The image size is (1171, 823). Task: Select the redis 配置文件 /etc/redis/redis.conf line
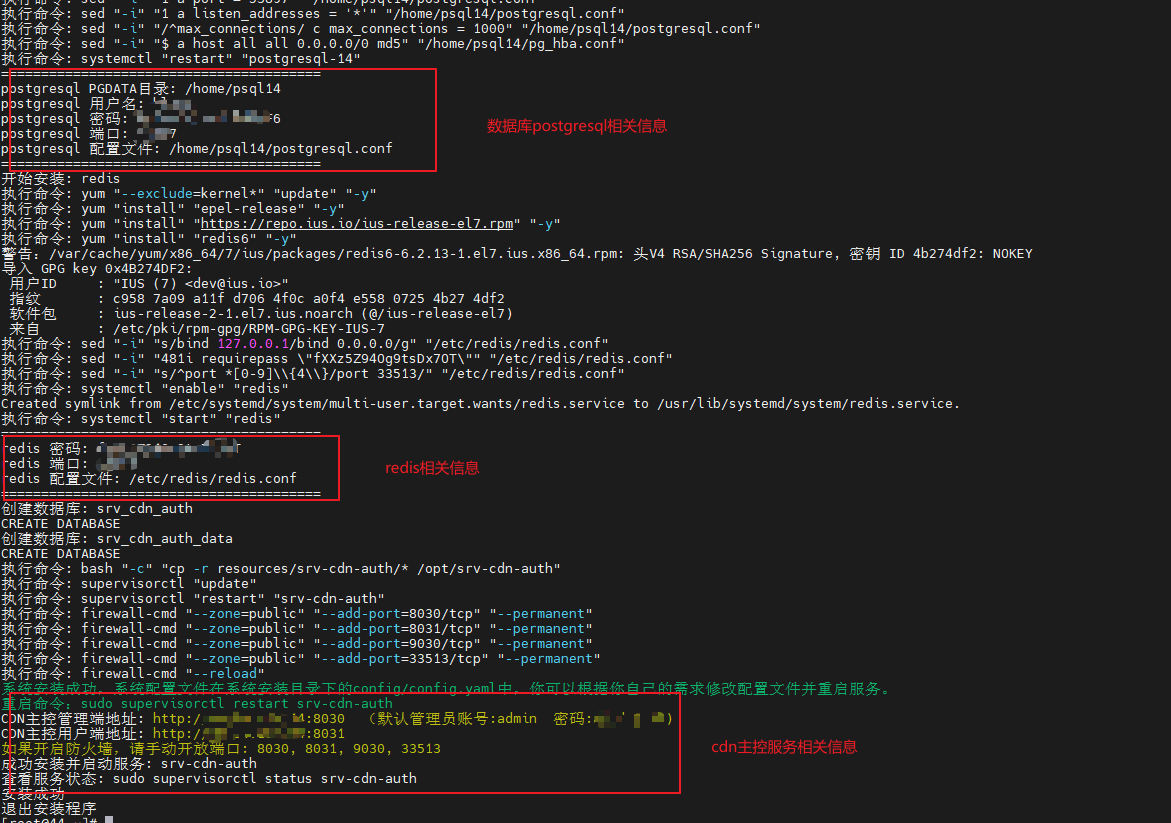tap(149, 479)
